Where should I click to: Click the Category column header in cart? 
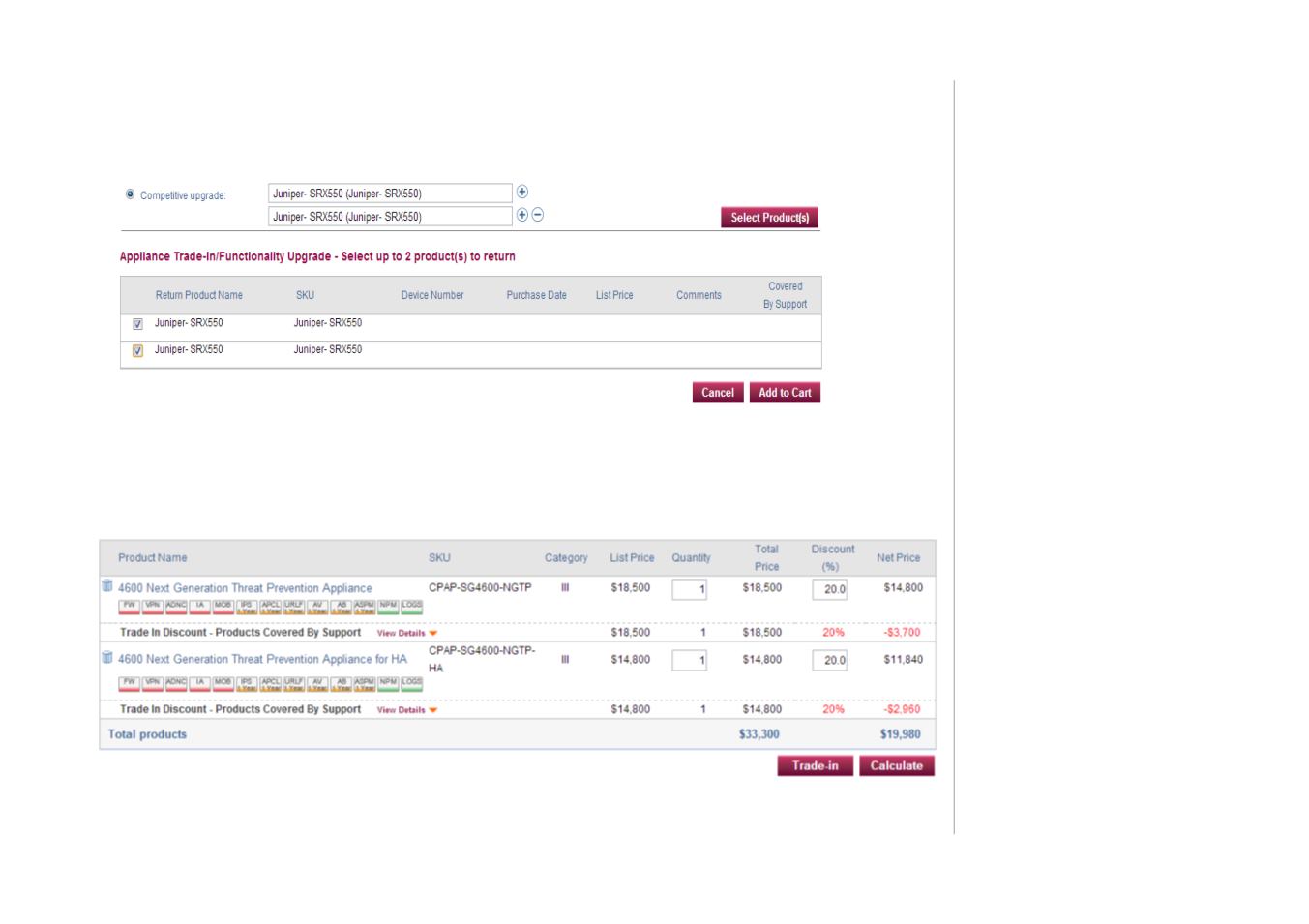(x=566, y=558)
